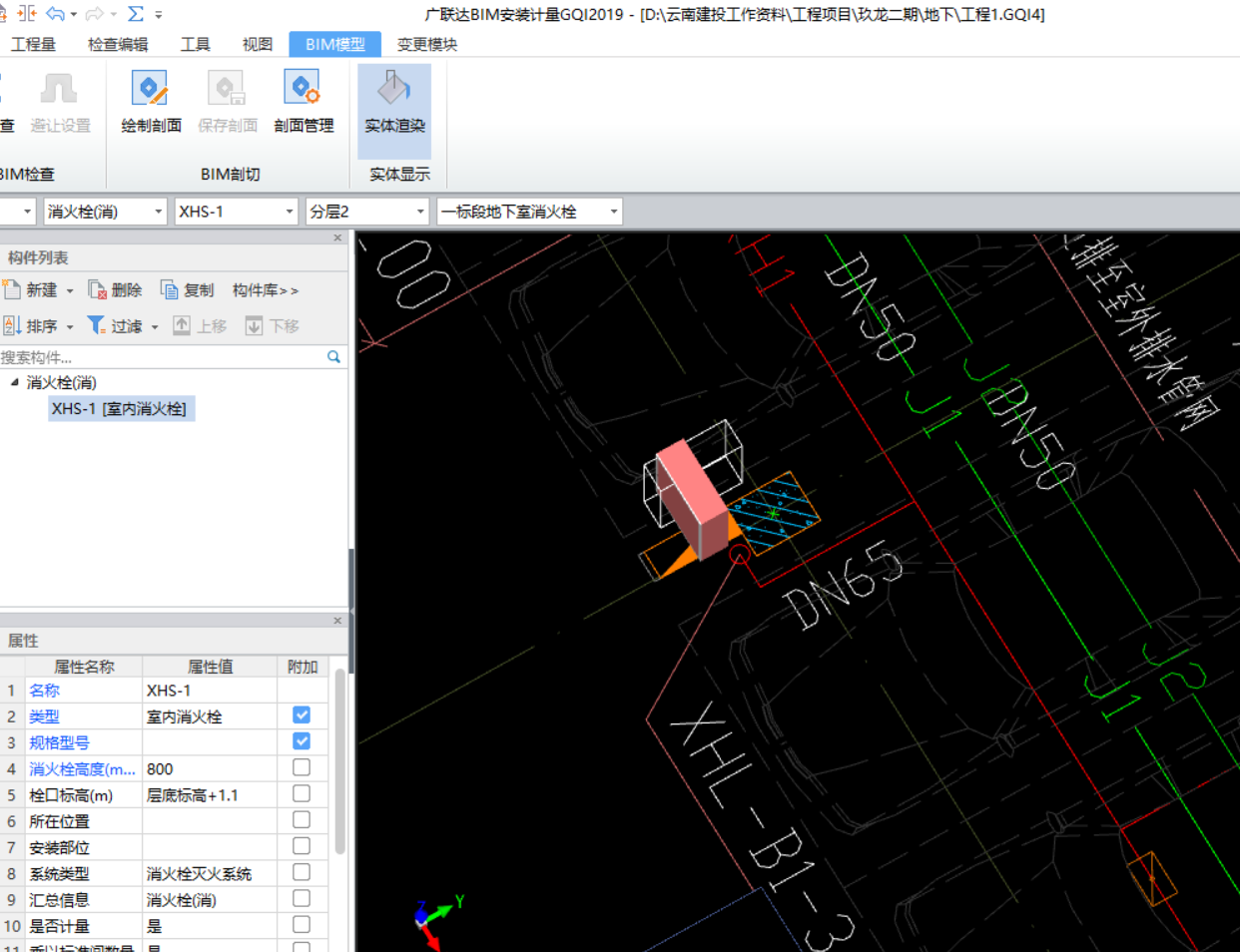Click the 绘制剖面 draw section icon
This screenshot has width=1240, height=952.
(150, 89)
